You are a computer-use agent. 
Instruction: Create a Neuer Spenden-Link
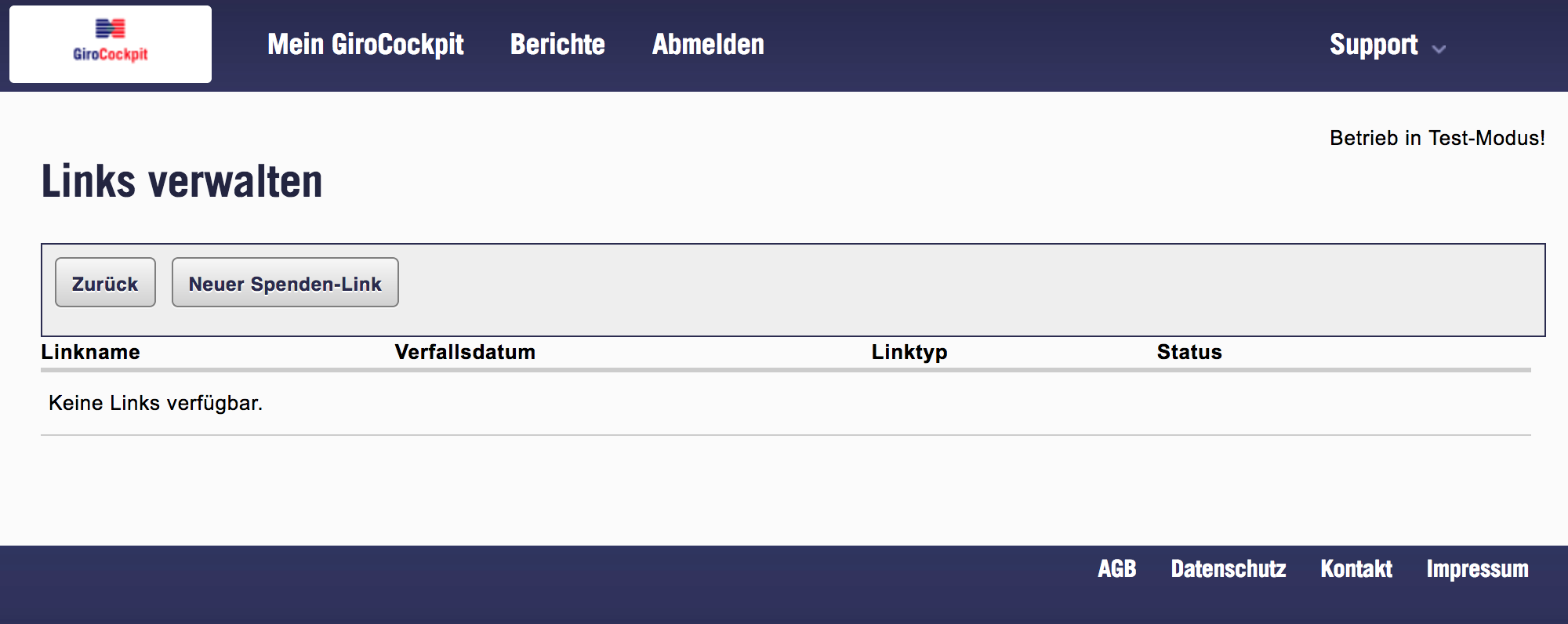(x=285, y=283)
